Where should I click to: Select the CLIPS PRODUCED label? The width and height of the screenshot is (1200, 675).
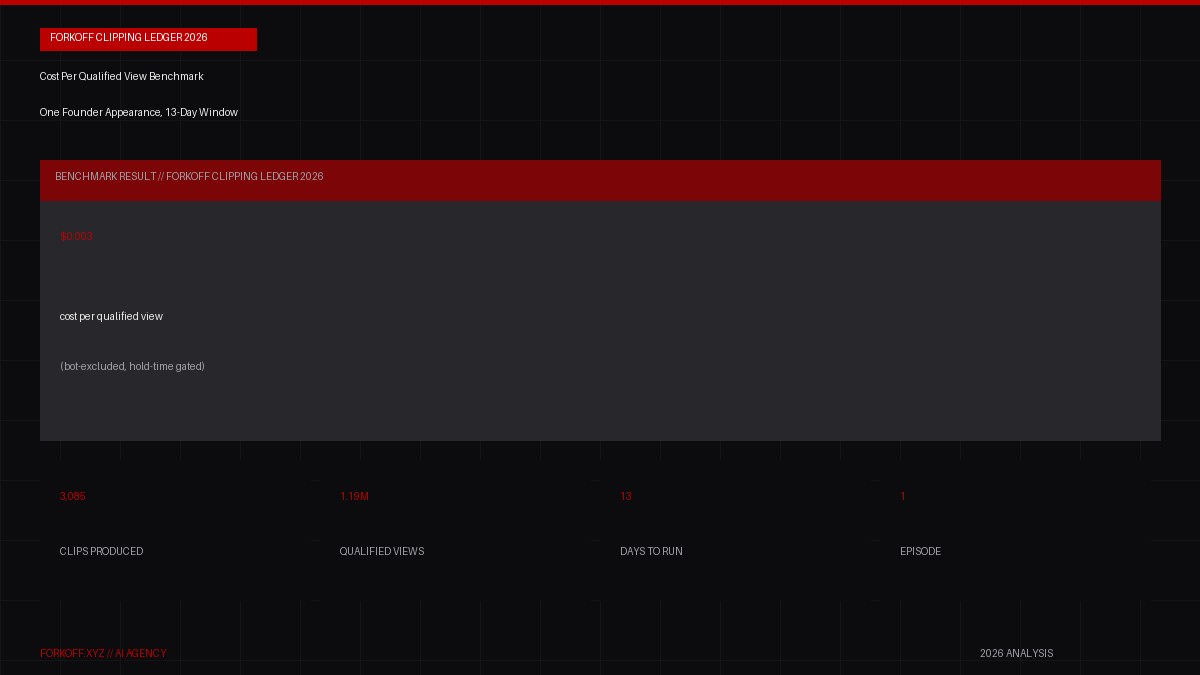[101, 551]
